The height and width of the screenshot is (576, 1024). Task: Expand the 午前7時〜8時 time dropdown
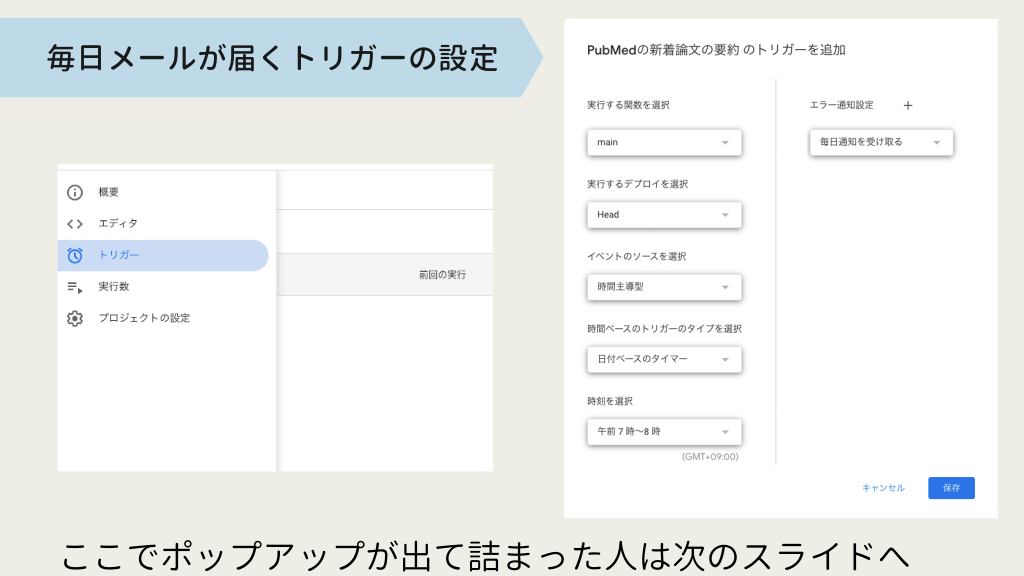tap(664, 432)
